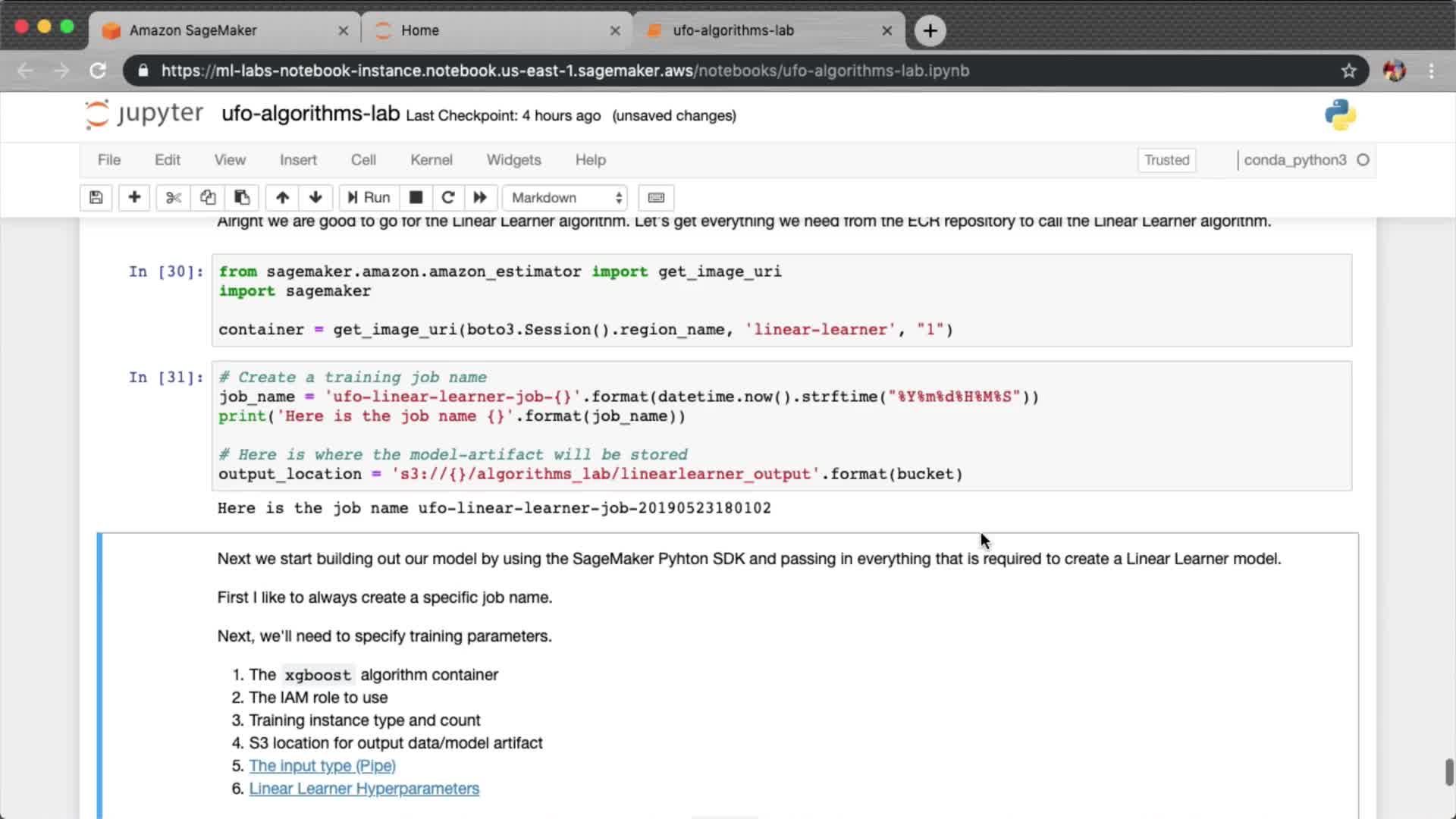Move selected cell down arrow
Viewport: 1456px width, 819px height.
click(x=315, y=197)
